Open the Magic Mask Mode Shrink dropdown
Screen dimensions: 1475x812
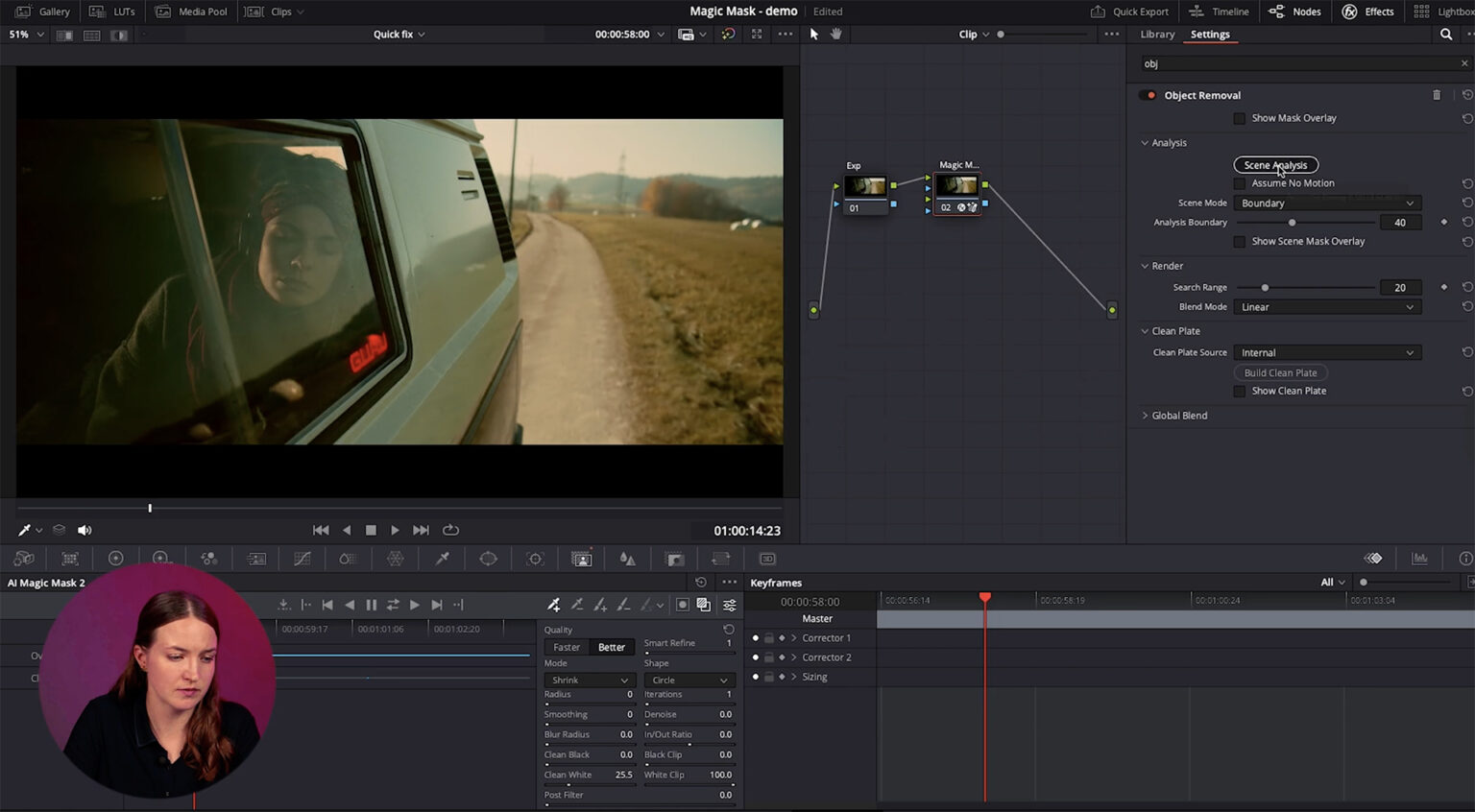point(588,681)
